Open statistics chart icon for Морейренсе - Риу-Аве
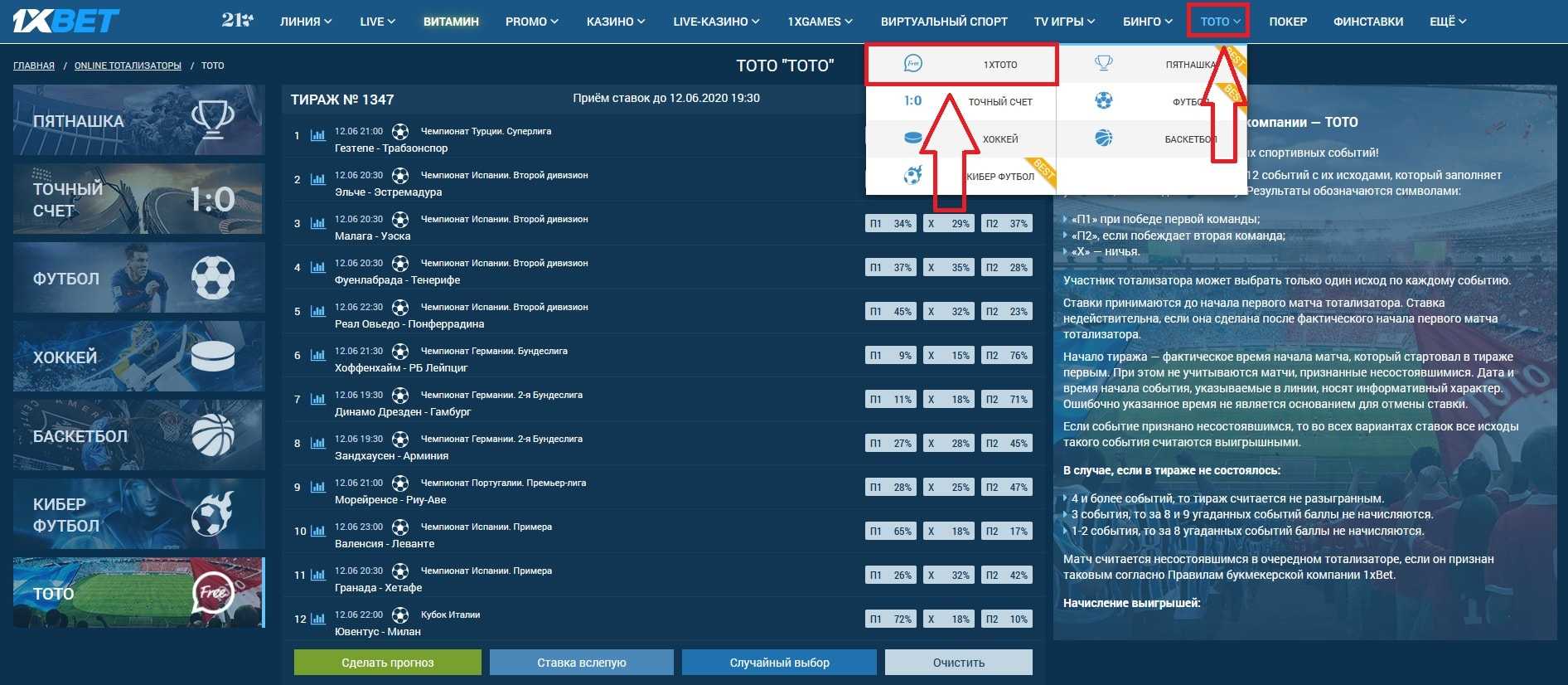The width and height of the screenshot is (1568, 685). [317, 487]
